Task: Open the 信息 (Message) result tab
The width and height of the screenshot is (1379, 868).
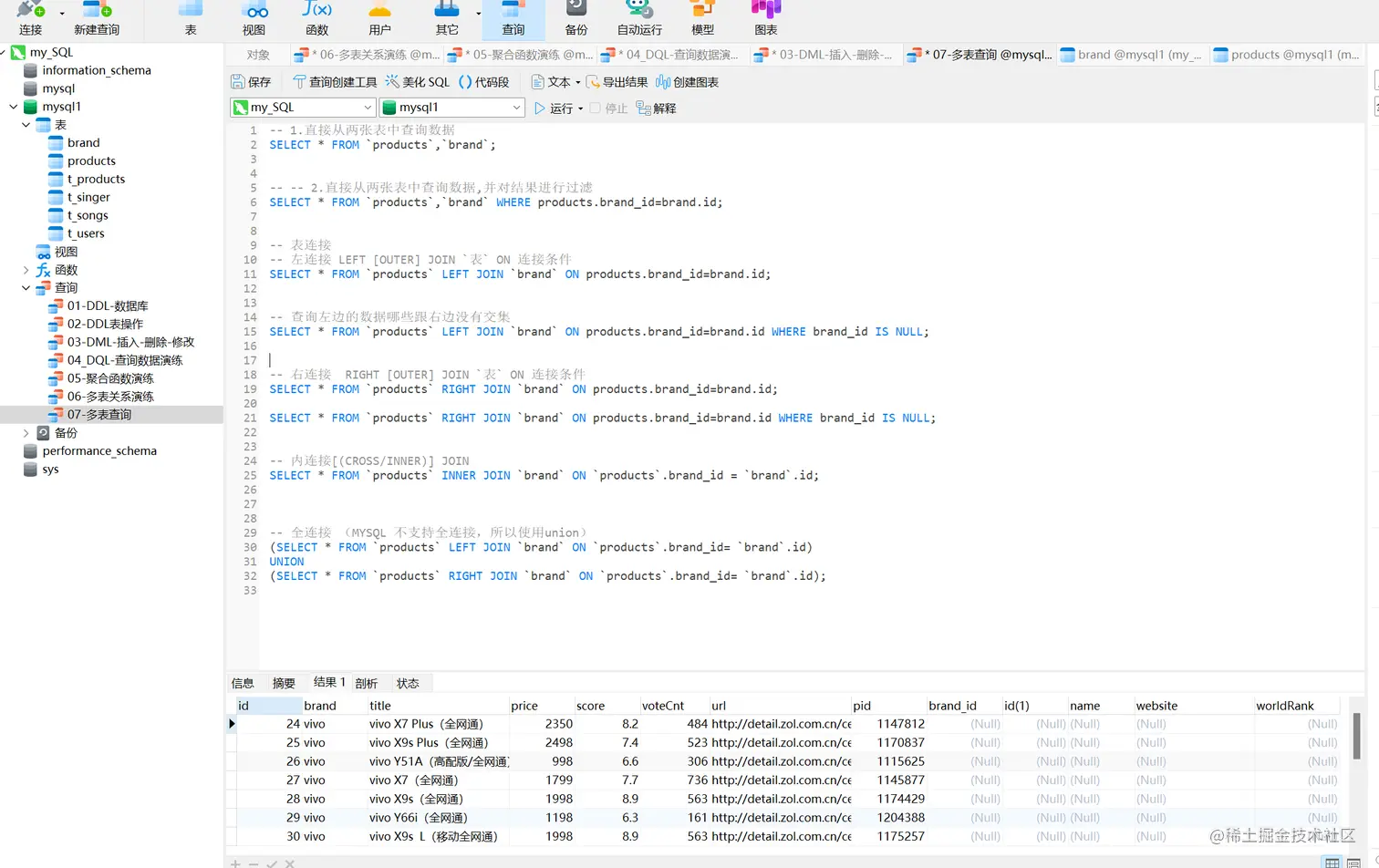Action: (x=243, y=683)
